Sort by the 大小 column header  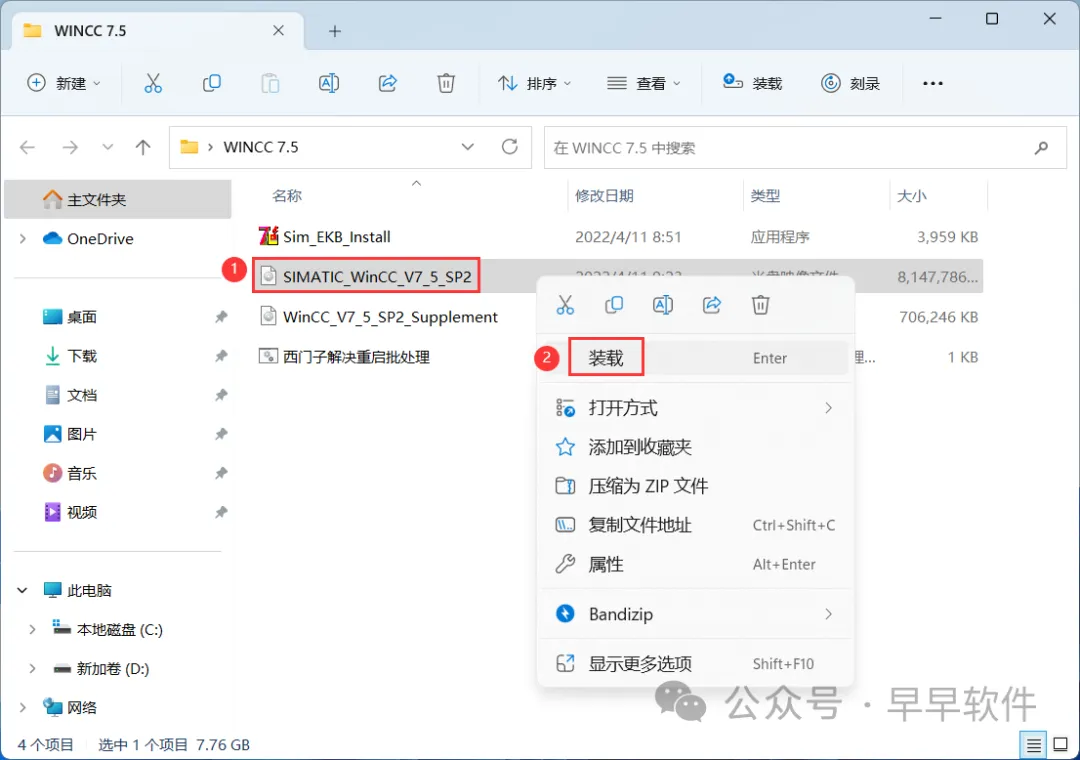point(912,196)
